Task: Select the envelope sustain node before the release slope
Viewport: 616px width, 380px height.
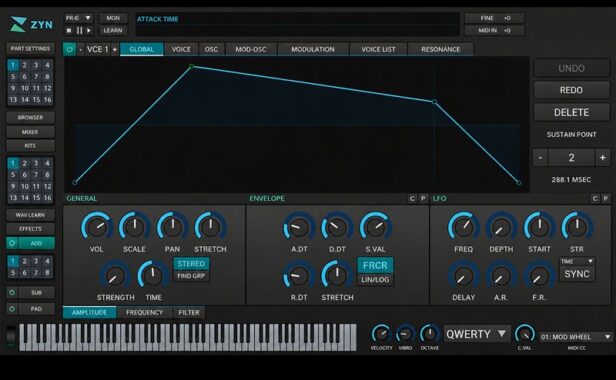Action: click(434, 102)
